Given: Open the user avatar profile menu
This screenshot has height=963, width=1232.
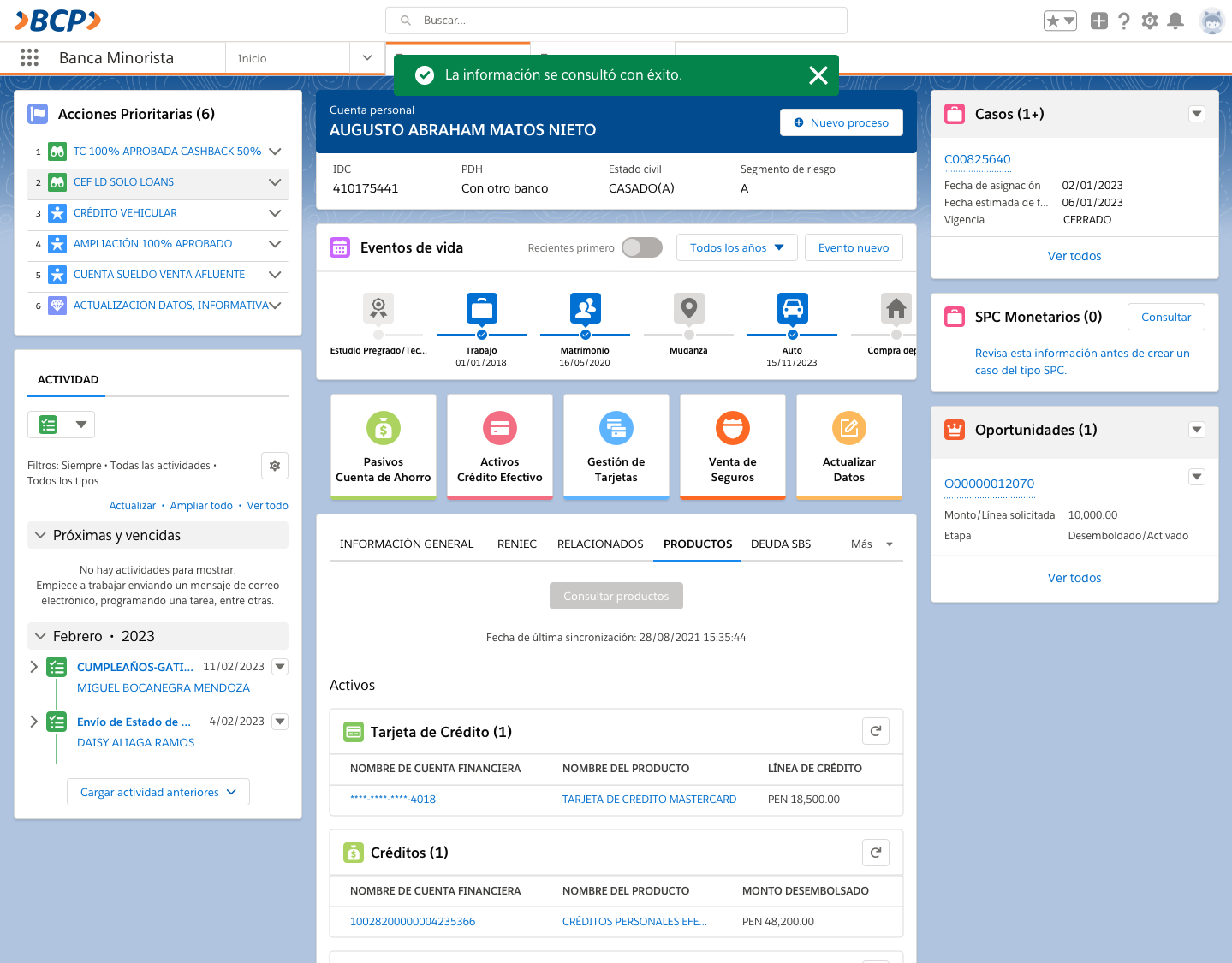Looking at the screenshot, I should 1212,21.
